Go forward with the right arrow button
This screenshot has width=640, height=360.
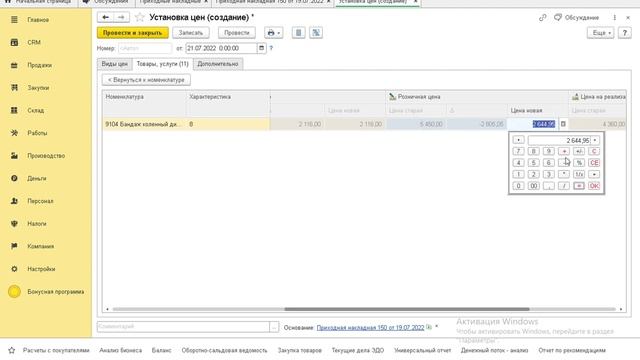coord(121,17)
